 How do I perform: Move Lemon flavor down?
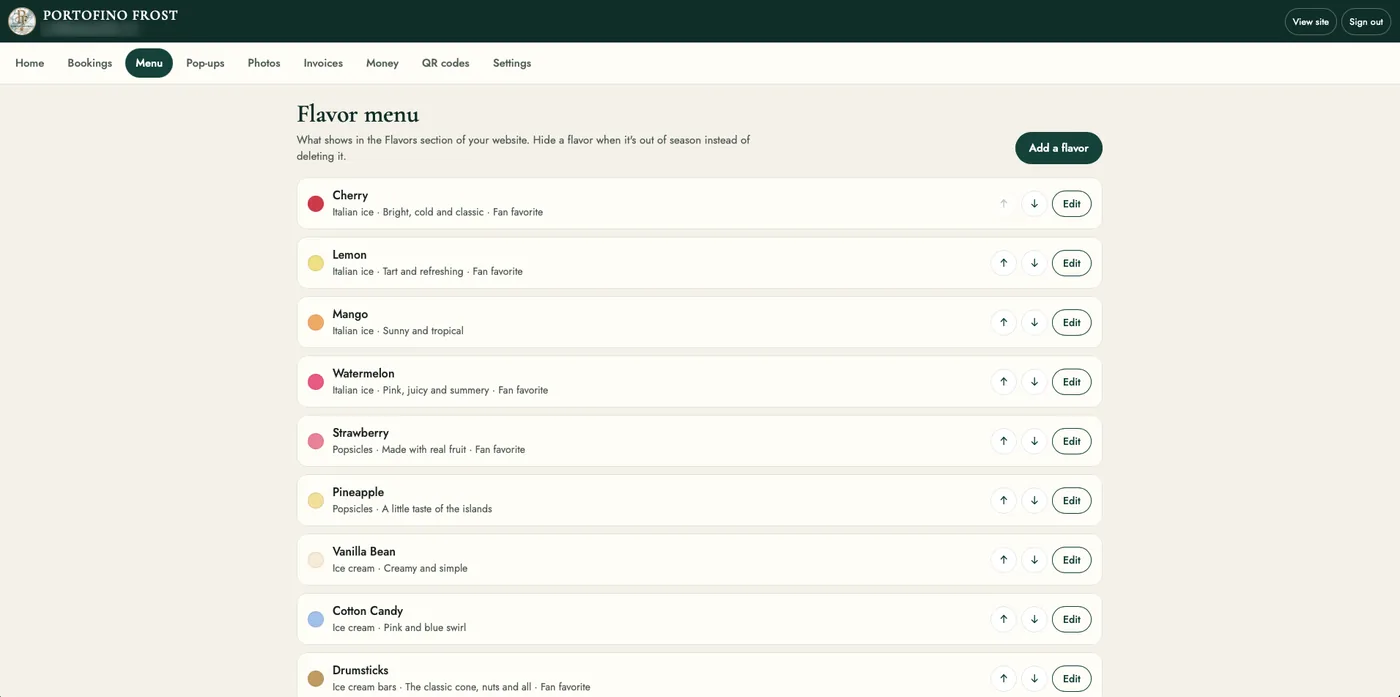coord(1034,263)
